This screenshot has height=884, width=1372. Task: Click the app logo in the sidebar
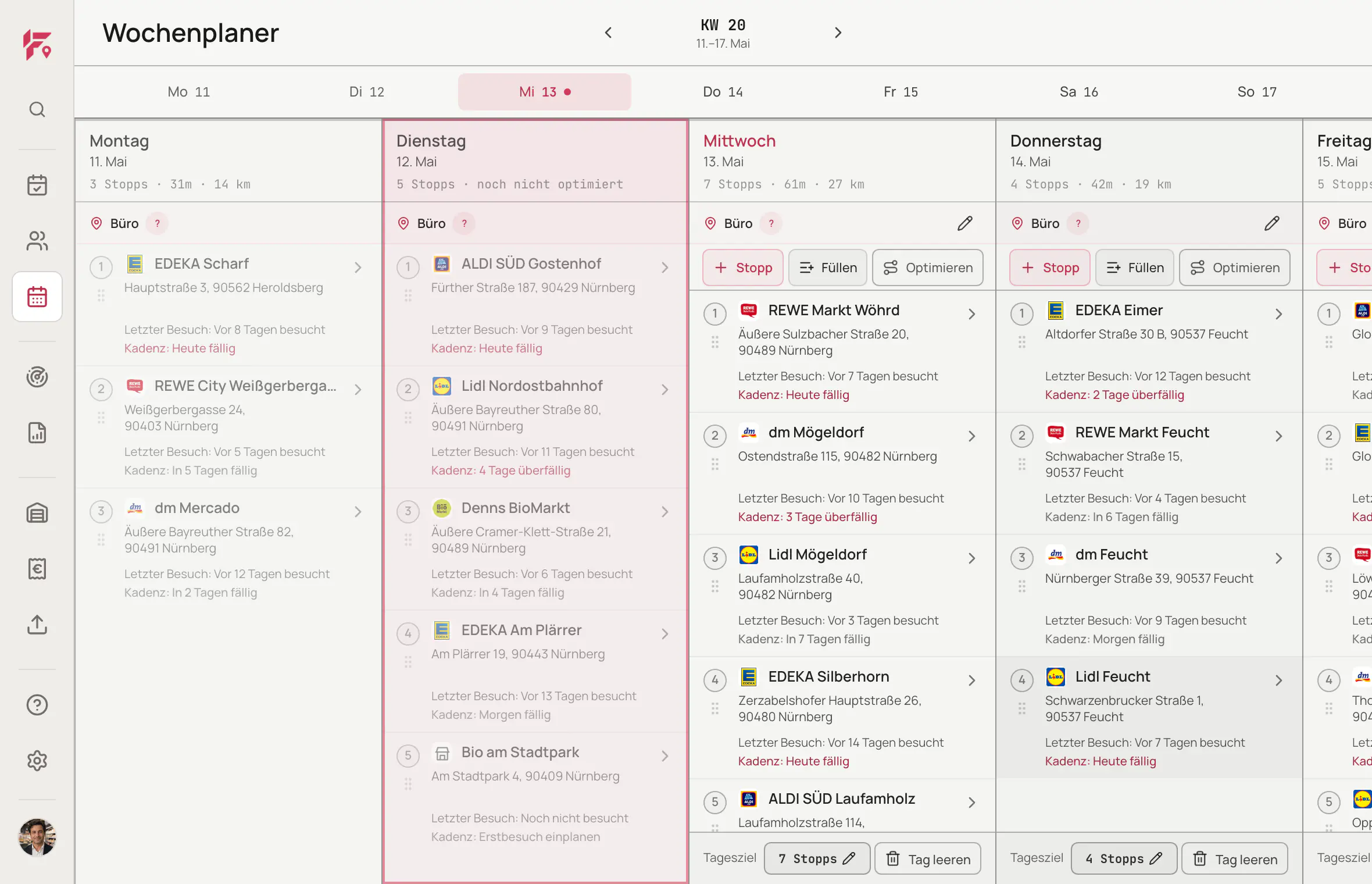click(x=37, y=45)
